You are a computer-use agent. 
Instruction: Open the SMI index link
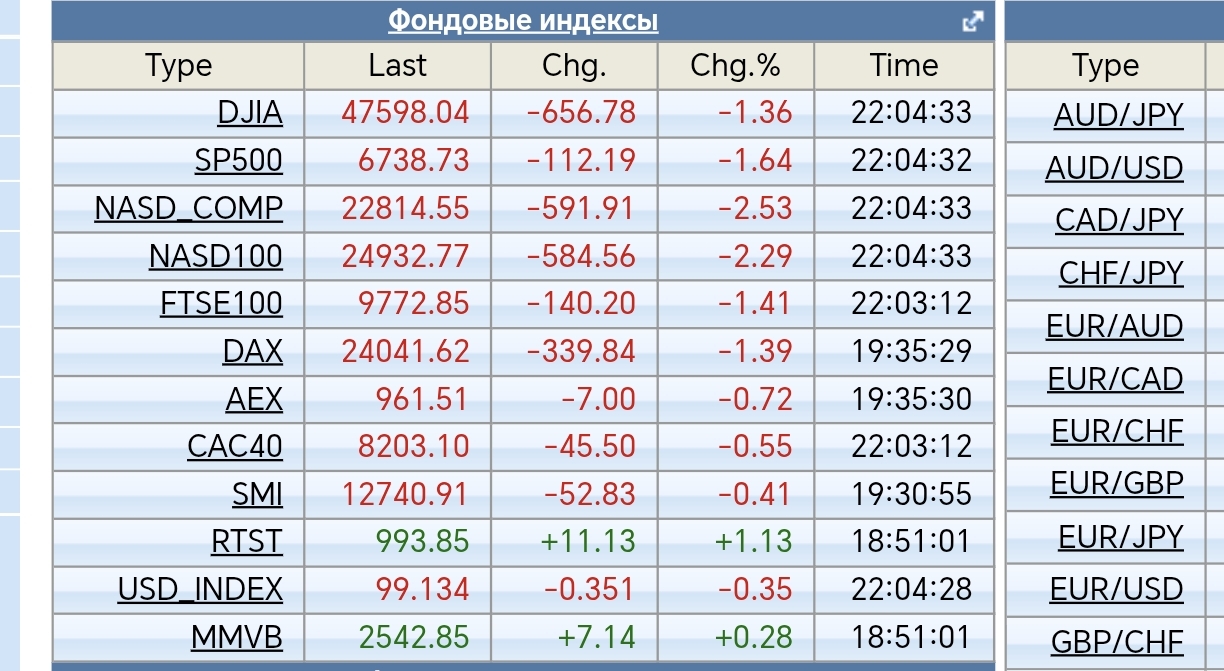click(257, 495)
